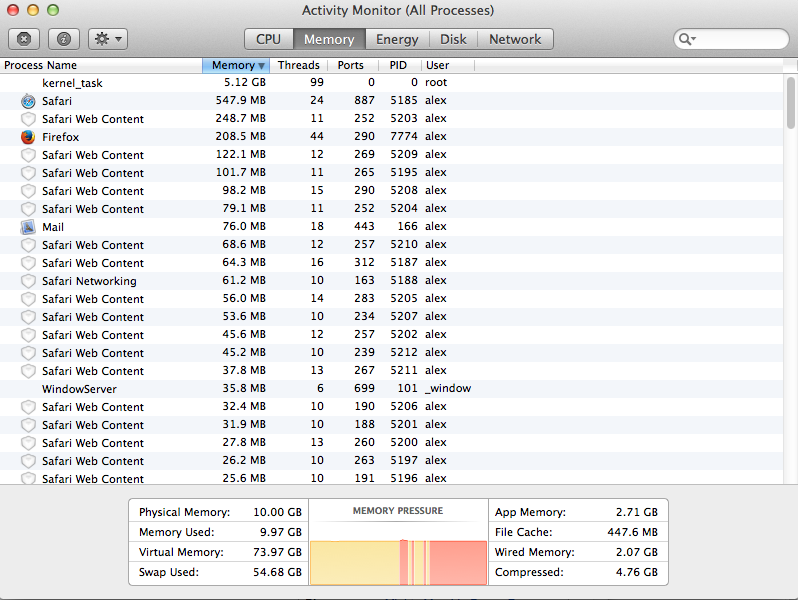Image resolution: width=798 pixels, height=600 pixels.
Task: Click the icon of Safari Web Content 31.9 MB
Action: coord(28,425)
